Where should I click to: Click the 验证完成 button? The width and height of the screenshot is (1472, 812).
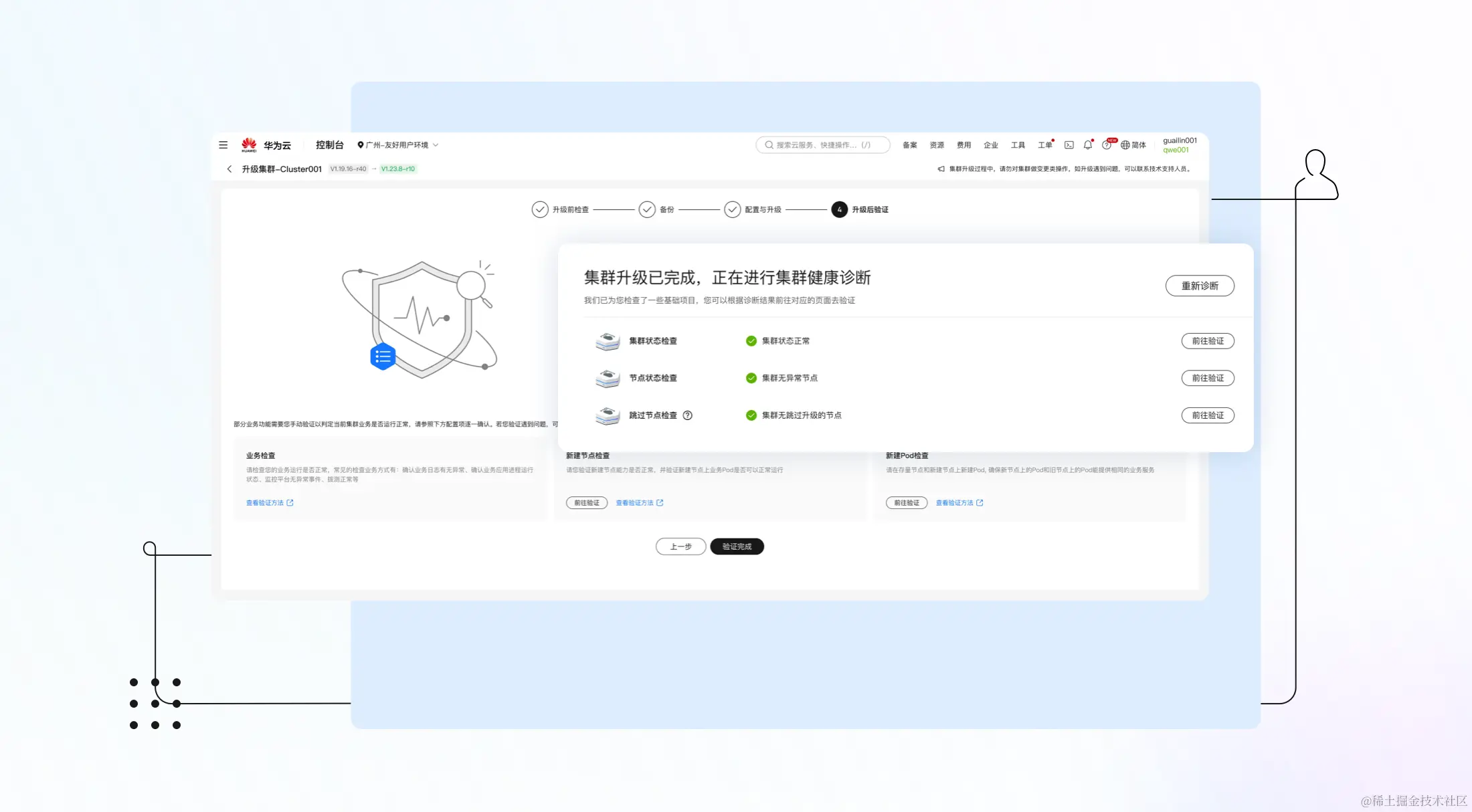737,546
